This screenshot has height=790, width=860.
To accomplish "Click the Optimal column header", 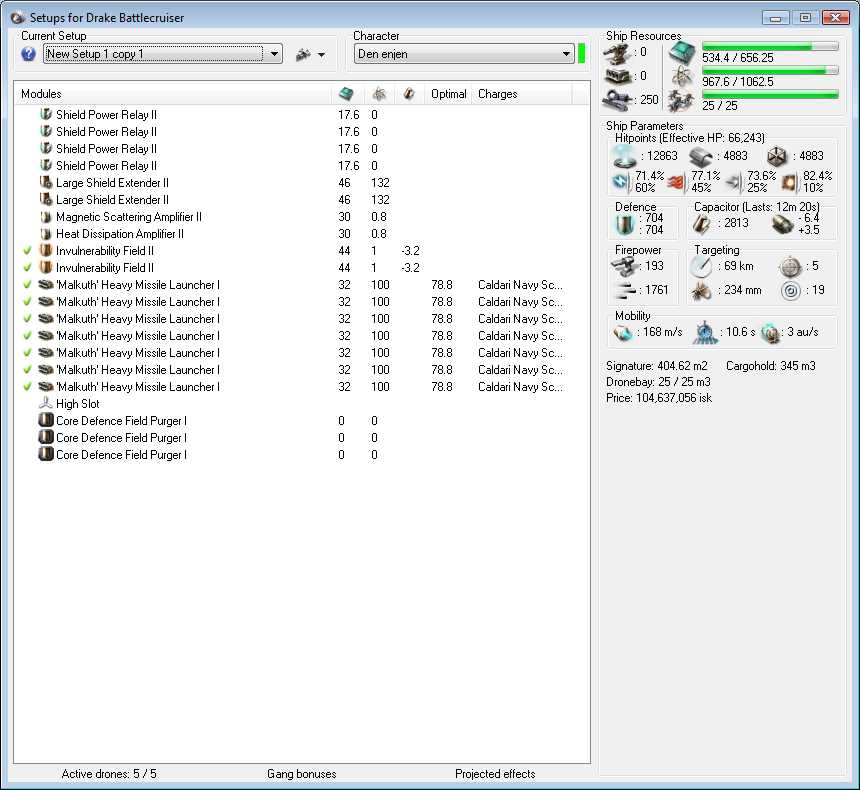I will click(449, 94).
